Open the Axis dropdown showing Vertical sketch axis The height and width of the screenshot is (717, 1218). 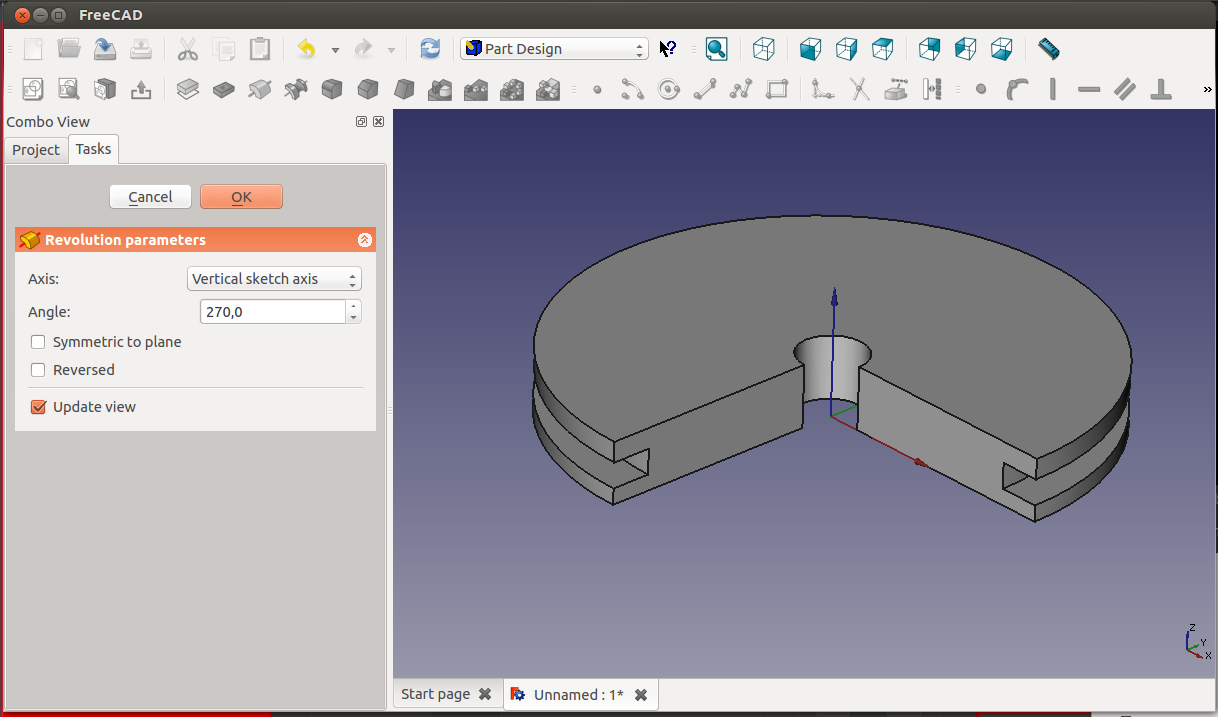coord(274,279)
